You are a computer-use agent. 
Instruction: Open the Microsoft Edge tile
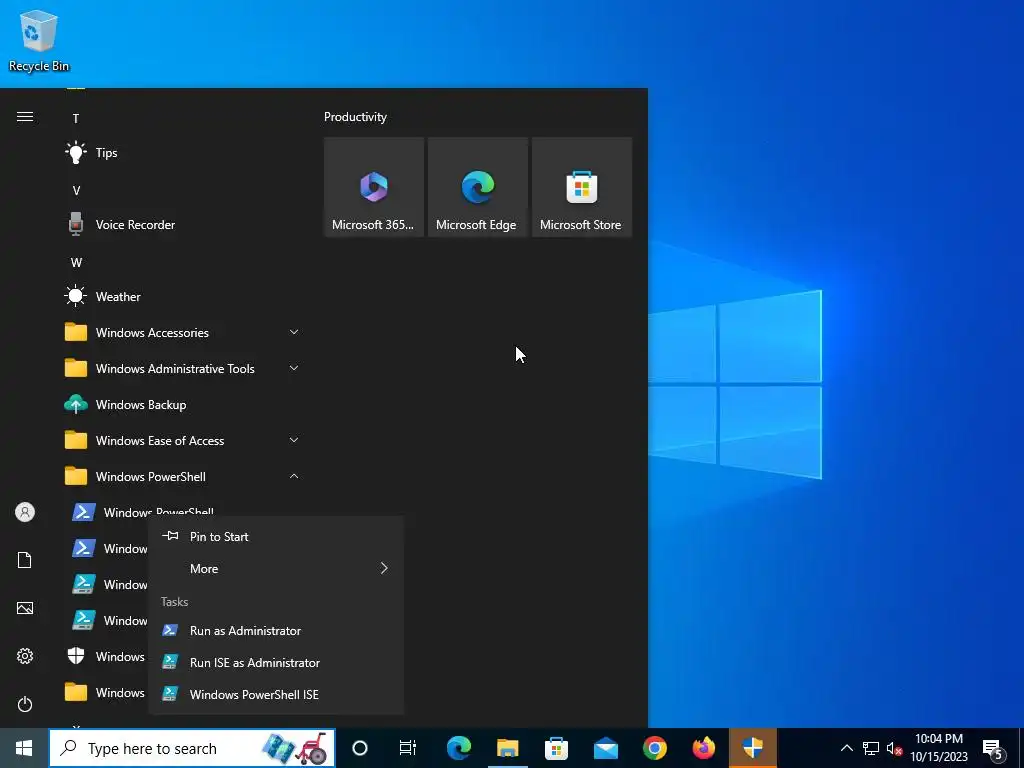477,187
